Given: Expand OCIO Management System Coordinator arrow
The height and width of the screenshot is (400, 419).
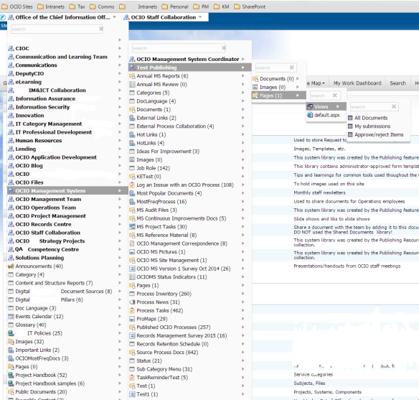Looking at the screenshot, I should click(x=243, y=59).
